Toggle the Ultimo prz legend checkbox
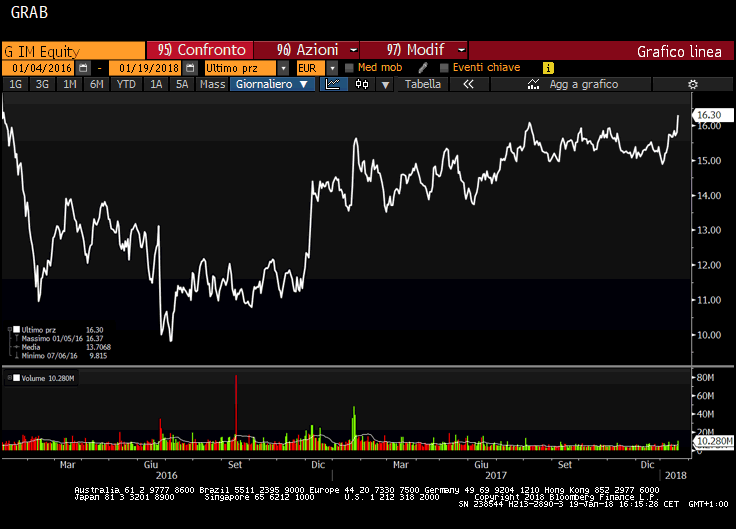Viewport: 736px width, 529px height. [x=16, y=330]
